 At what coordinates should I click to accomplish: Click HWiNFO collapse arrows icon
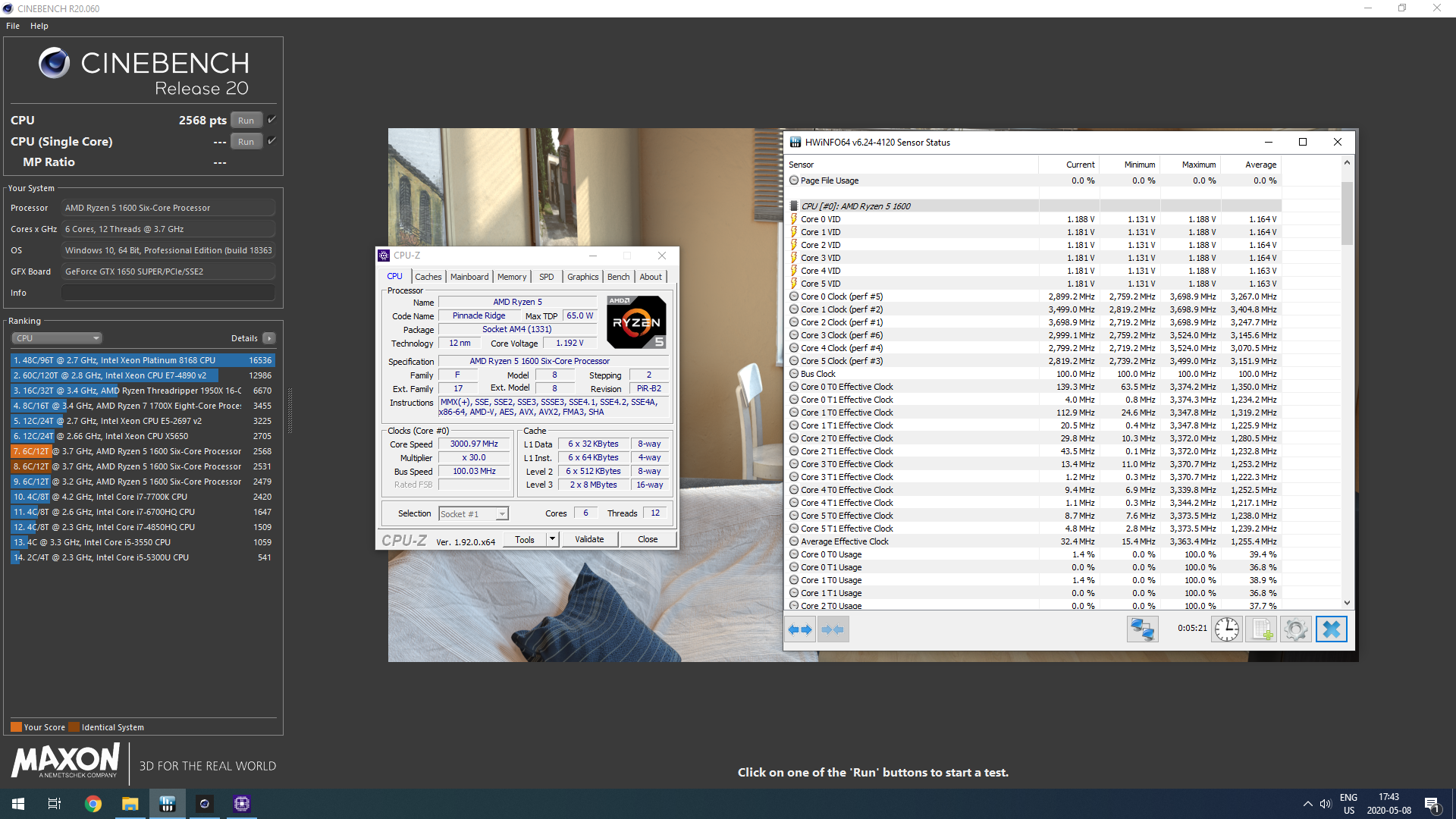click(x=833, y=629)
